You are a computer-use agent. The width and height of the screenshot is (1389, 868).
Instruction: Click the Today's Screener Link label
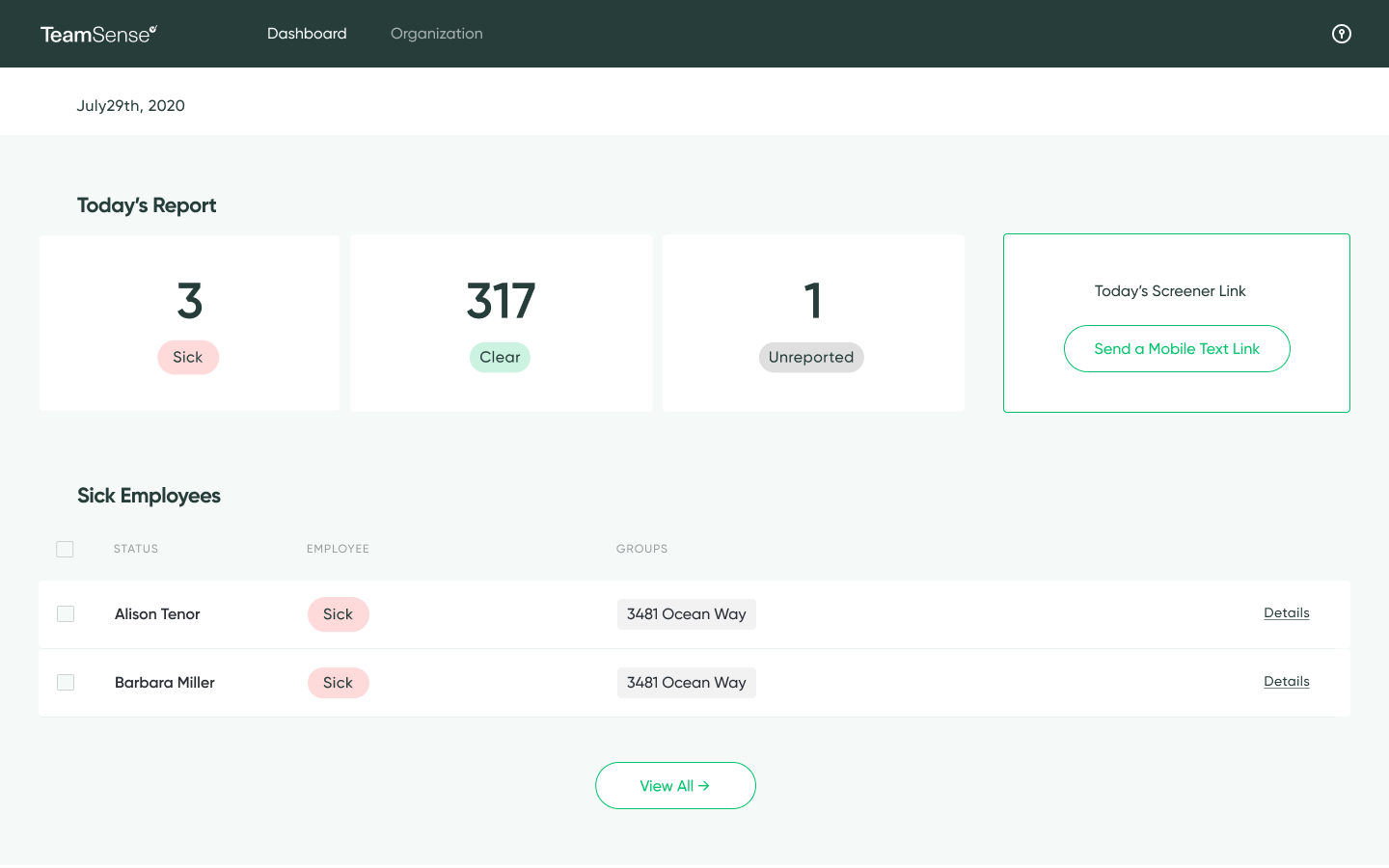tap(1170, 291)
